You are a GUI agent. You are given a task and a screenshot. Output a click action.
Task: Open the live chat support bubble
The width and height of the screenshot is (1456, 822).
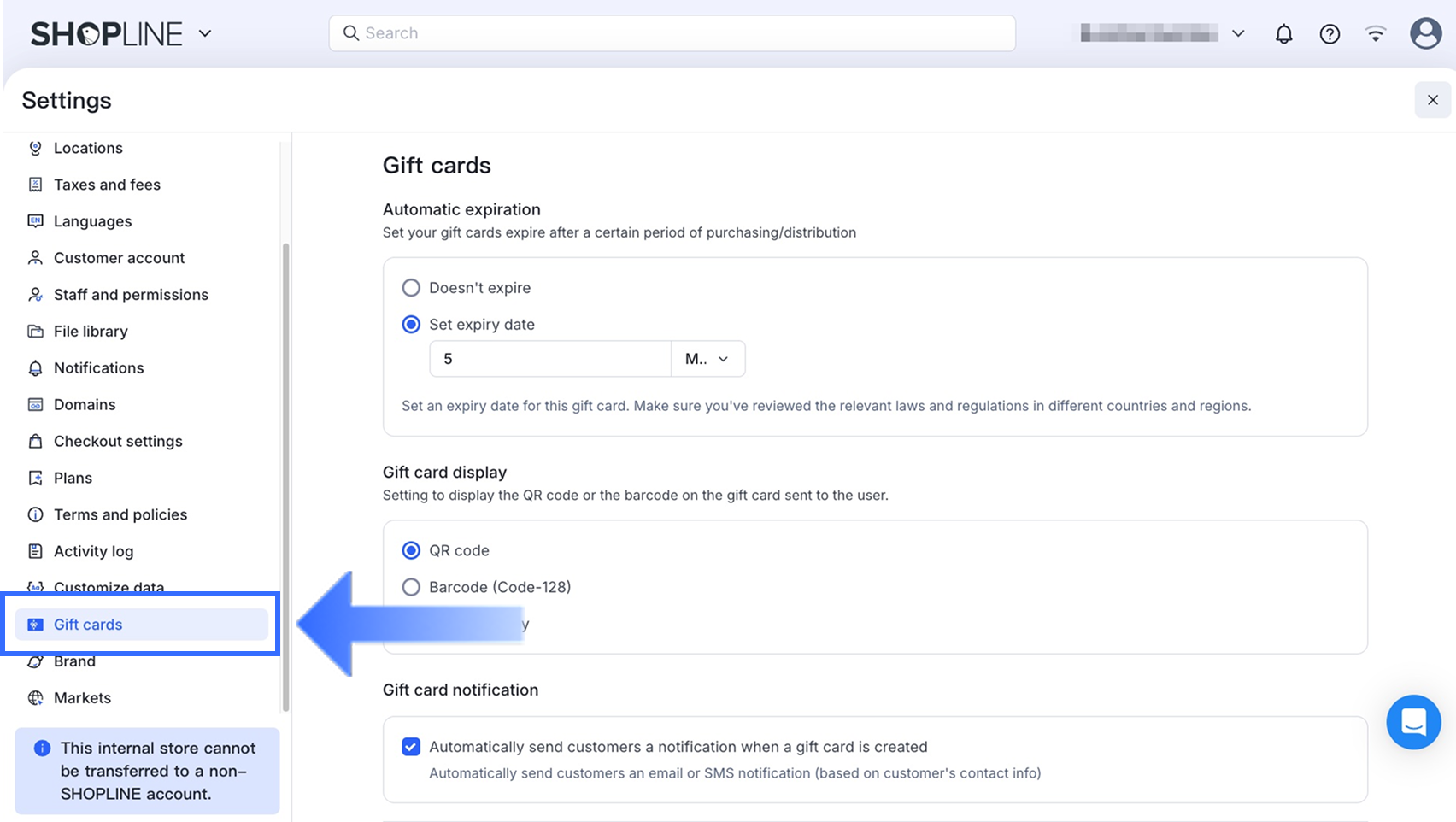(x=1413, y=722)
